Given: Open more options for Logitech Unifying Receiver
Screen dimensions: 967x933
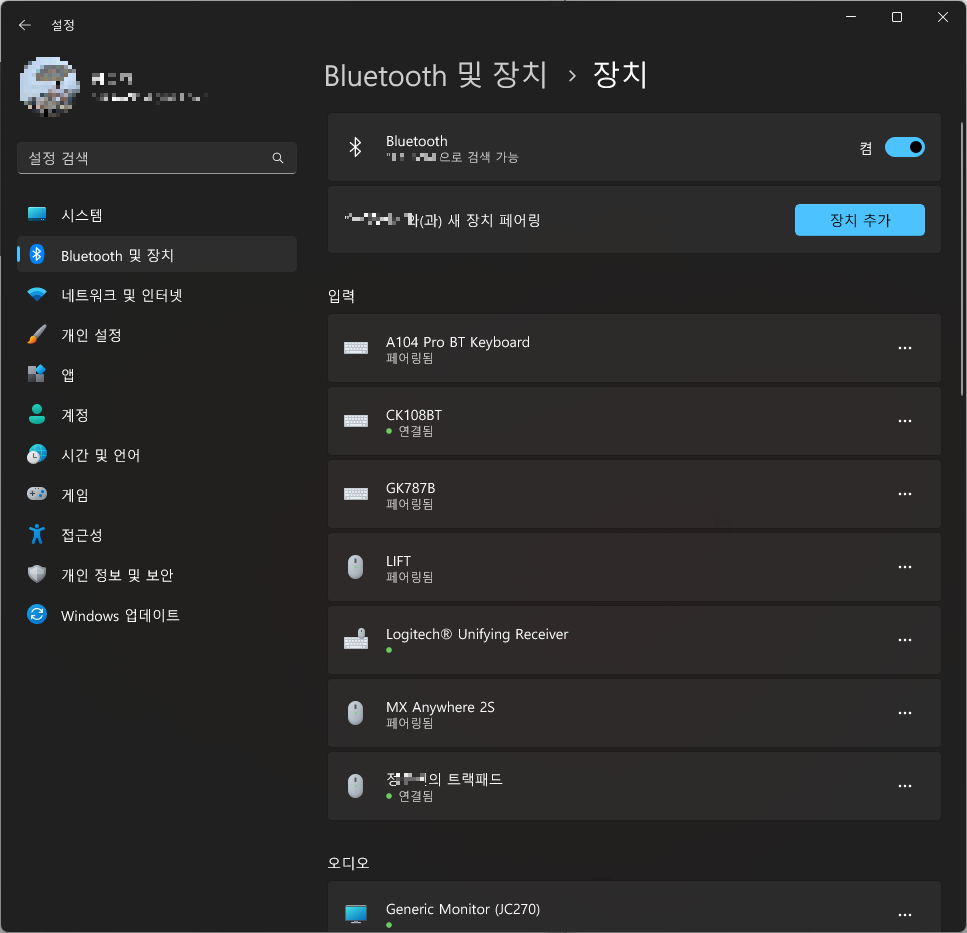Looking at the screenshot, I should click(904, 640).
